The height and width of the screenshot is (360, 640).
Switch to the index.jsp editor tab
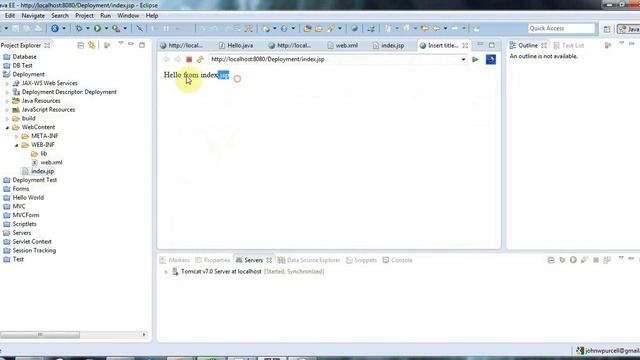pos(389,45)
